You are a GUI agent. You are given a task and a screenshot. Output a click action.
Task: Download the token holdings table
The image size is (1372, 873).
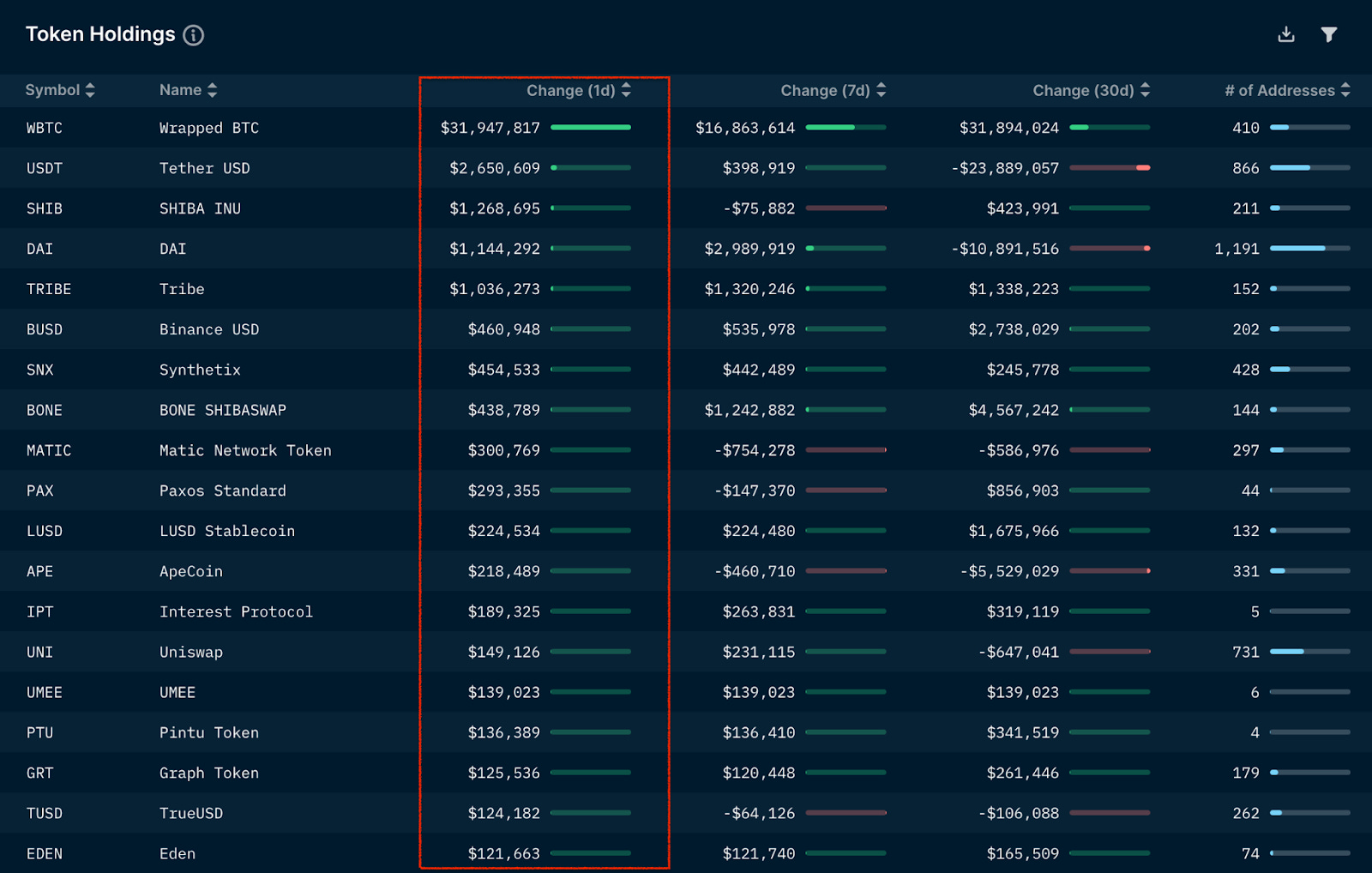click(1286, 34)
